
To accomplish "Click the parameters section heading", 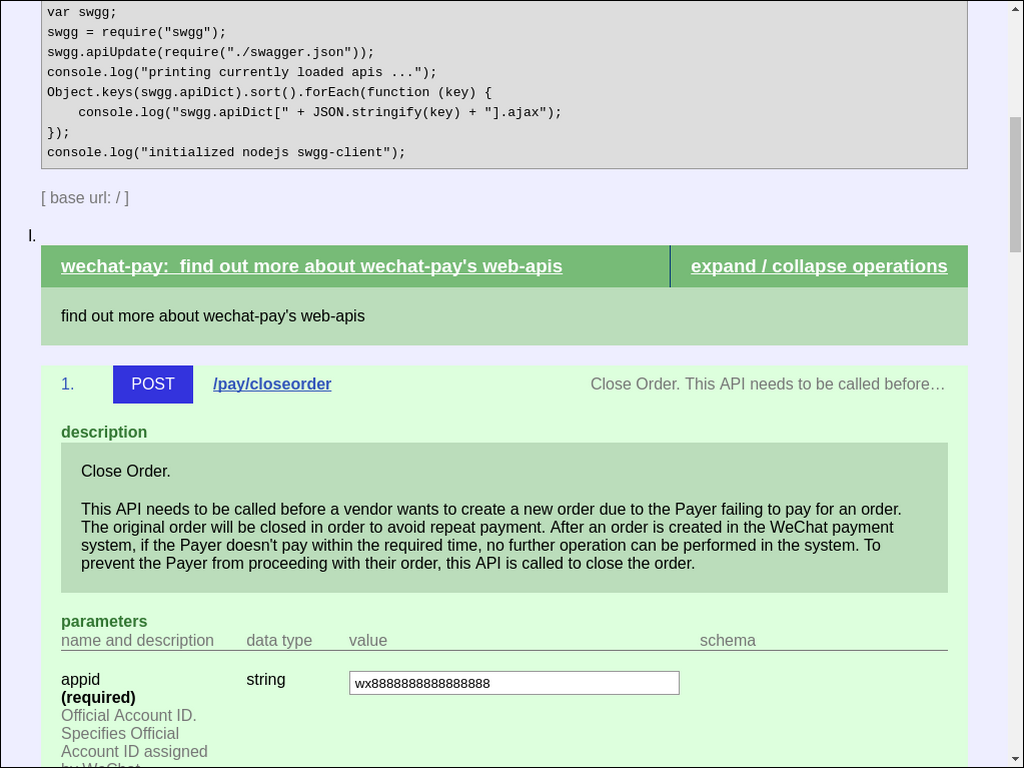I will point(104,621).
